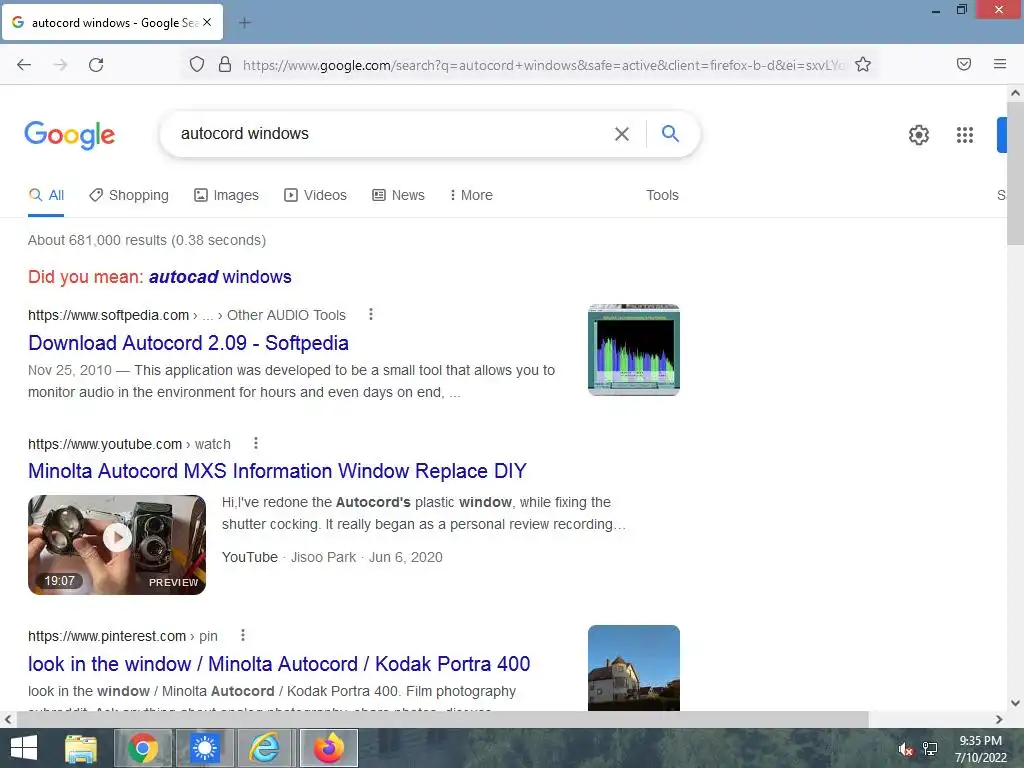Open options dots for YouTube result
This screenshot has height=768, width=1024.
coord(256,443)
